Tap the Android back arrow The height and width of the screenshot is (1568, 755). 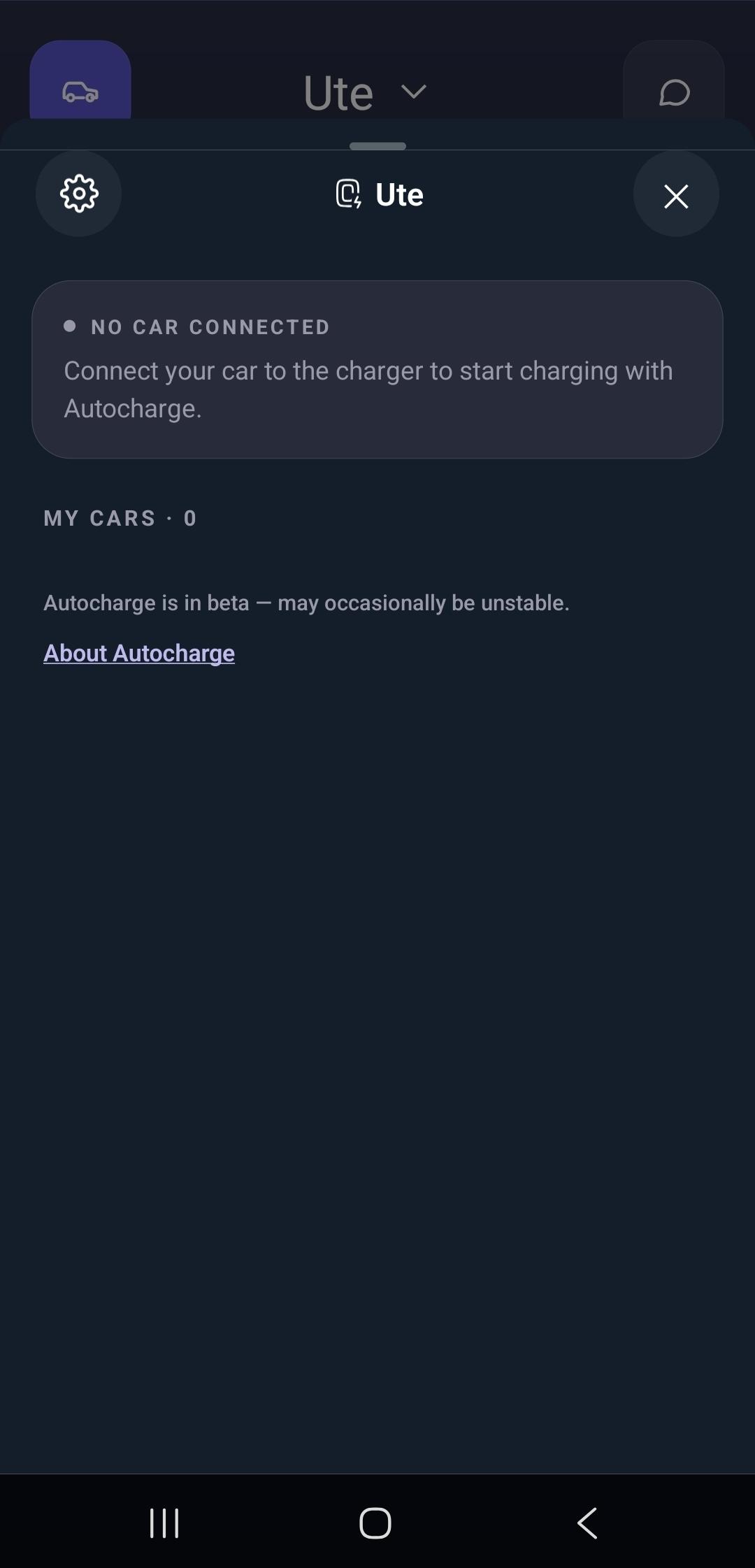(587, 1523)
